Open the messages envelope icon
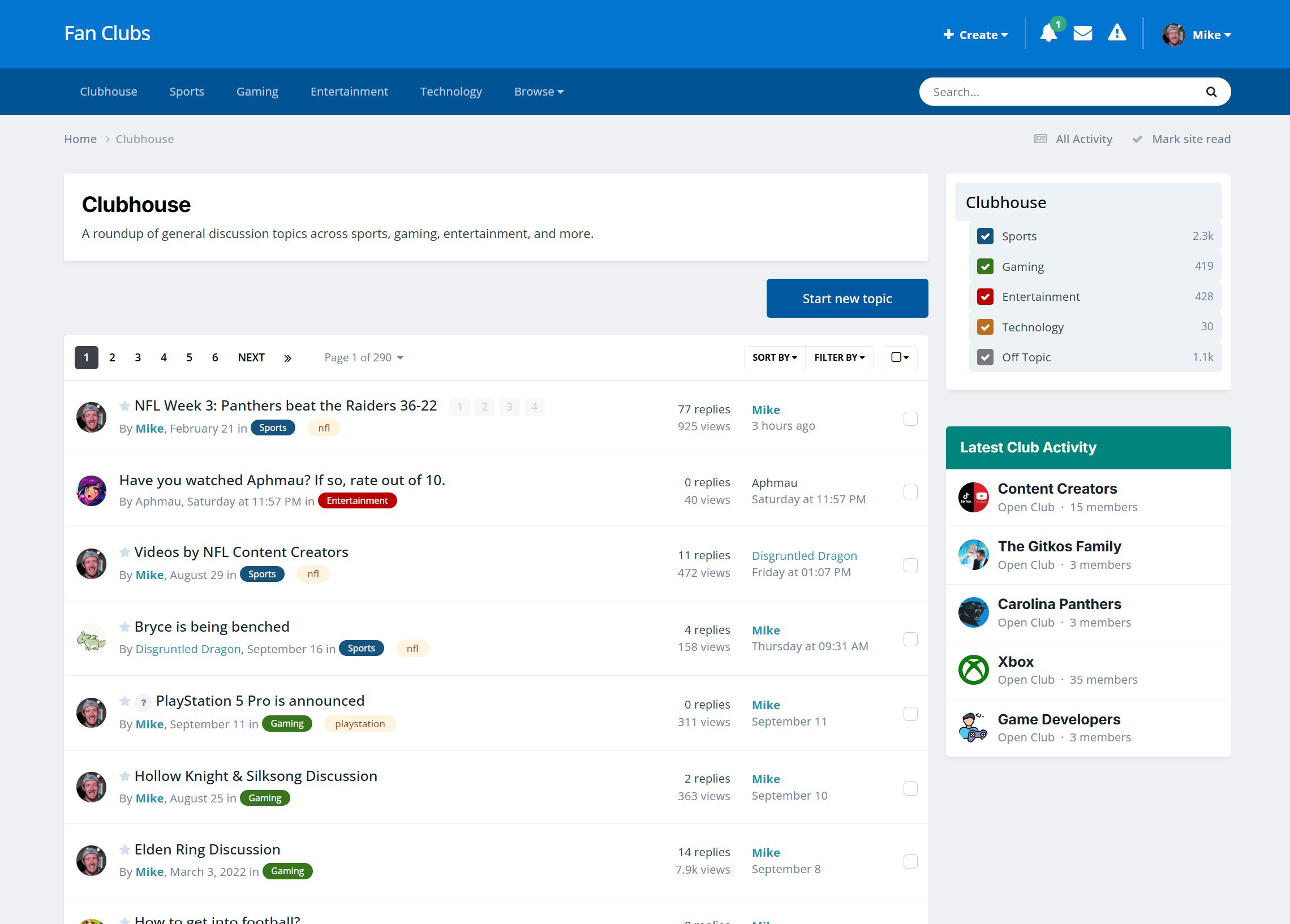The width and height of the screenshot is (1290, 924). pos(1082,33)
